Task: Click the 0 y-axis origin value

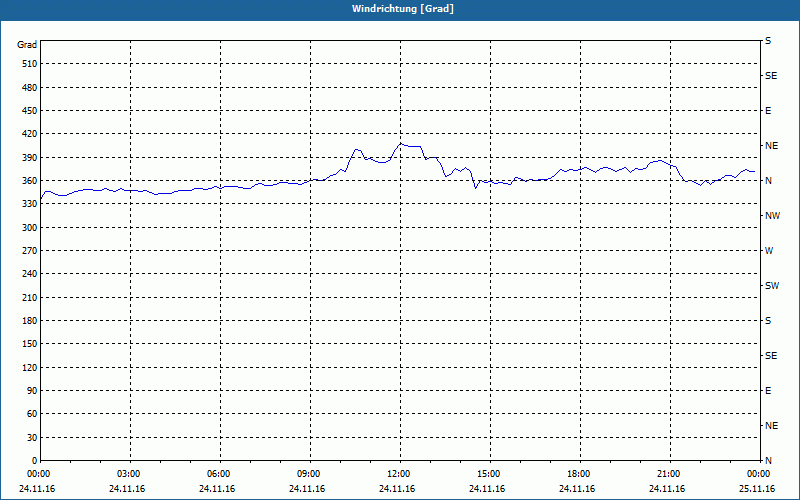Action: pyautogui.click(x=34, y=461)
